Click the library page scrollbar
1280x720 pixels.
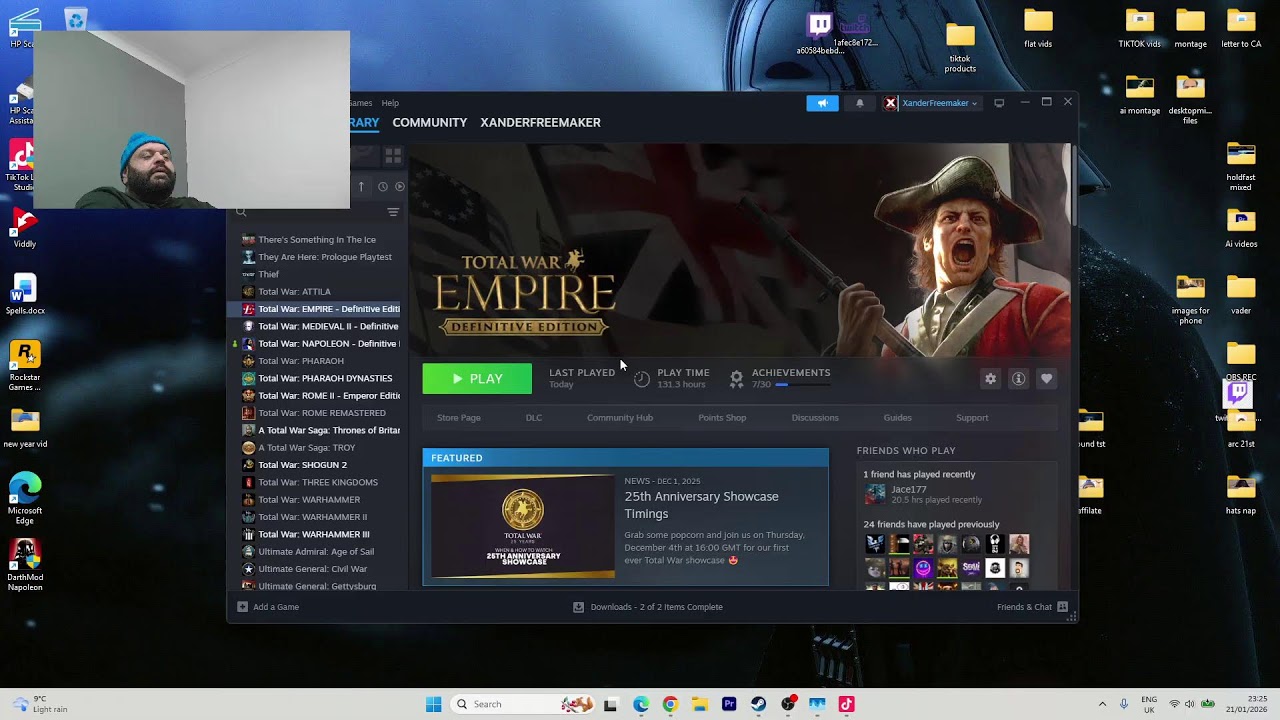pyautogui.click(x=1072, y=185)
